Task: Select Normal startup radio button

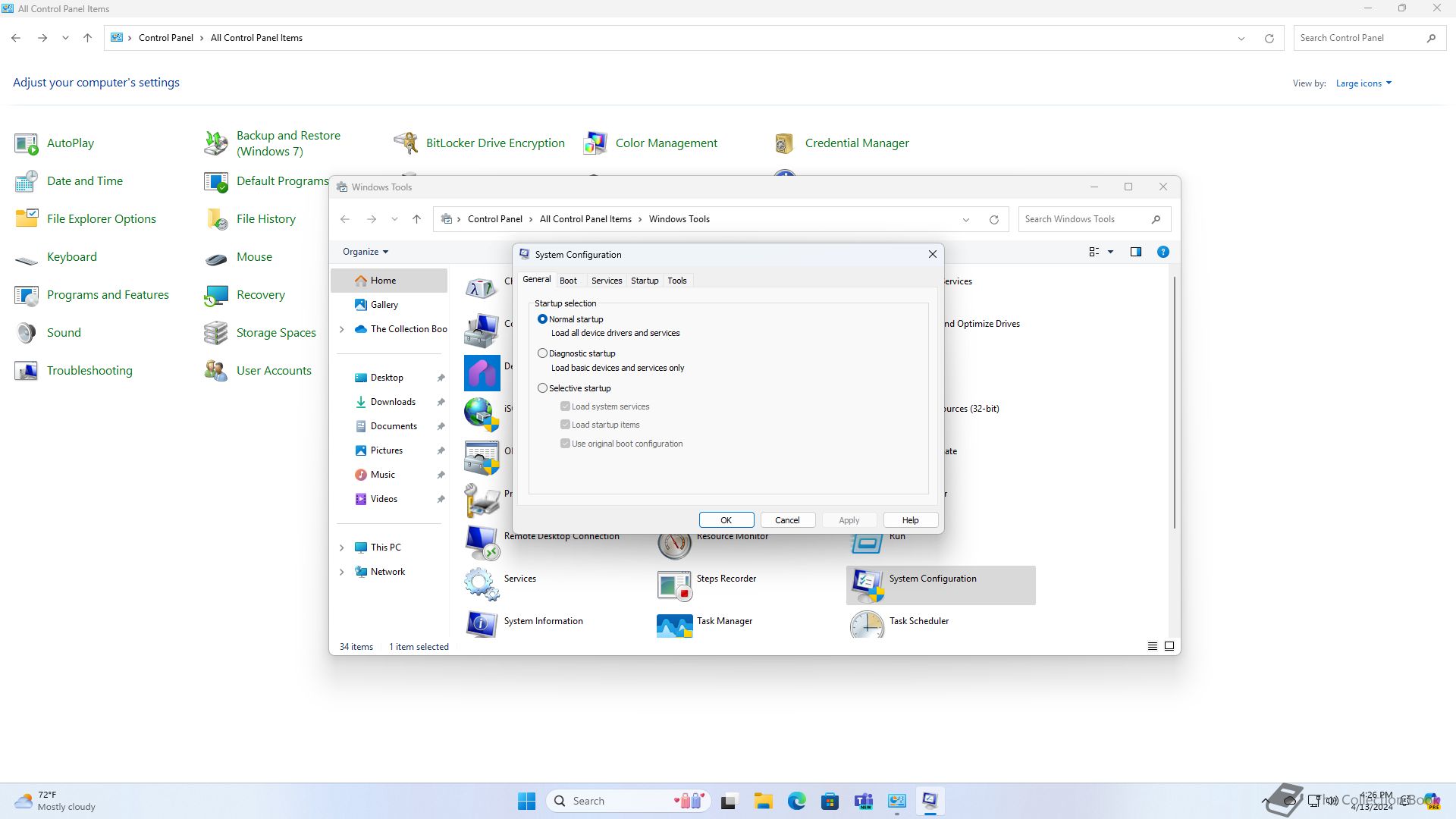Action: tap(542, 319)
